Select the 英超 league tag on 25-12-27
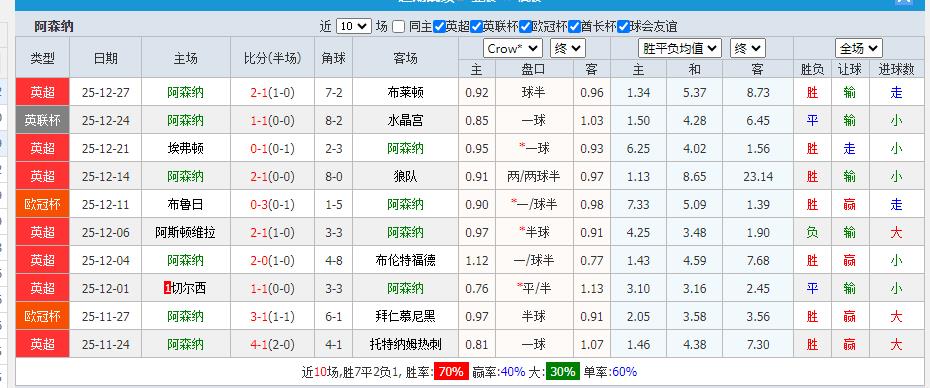The height and width of the screenshot is (388, 930). (43, 93)
